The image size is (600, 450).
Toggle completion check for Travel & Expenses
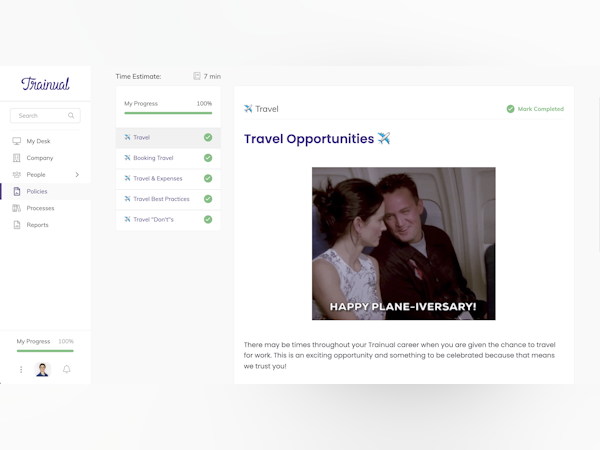(208, 178)
